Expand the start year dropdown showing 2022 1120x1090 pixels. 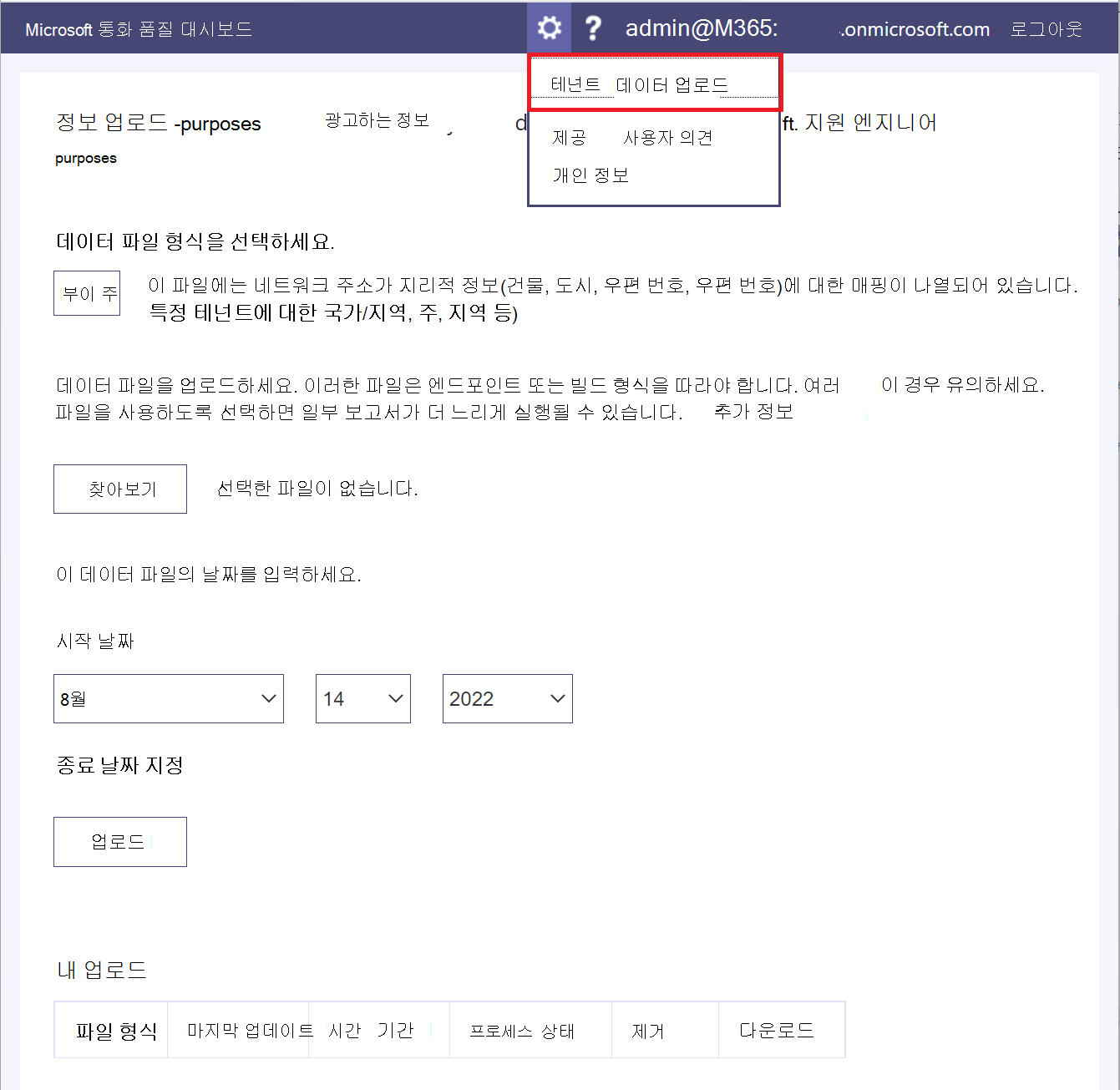click(x=508, y=698)
